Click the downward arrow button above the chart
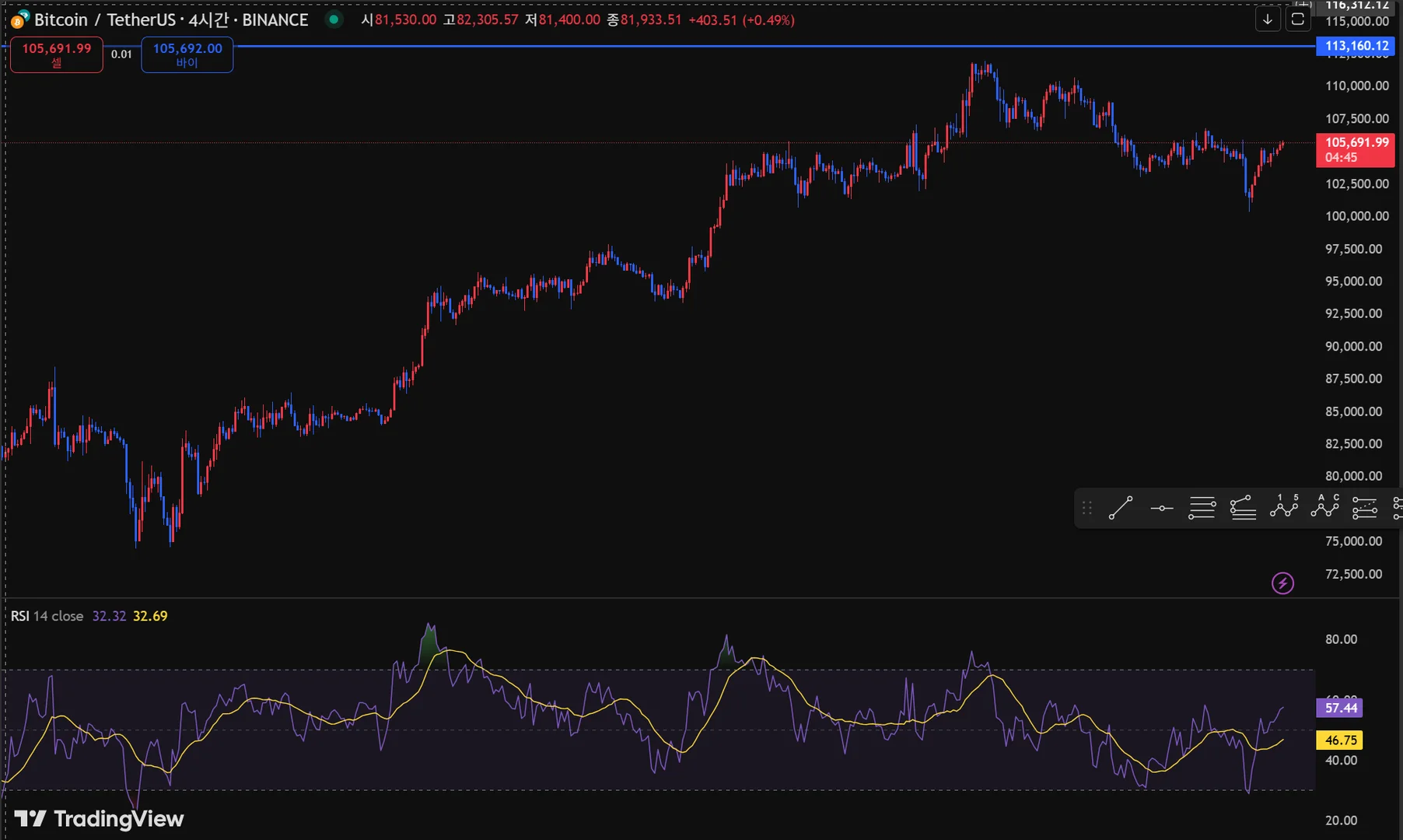 pyautogui.click(x=1268, y=19)
